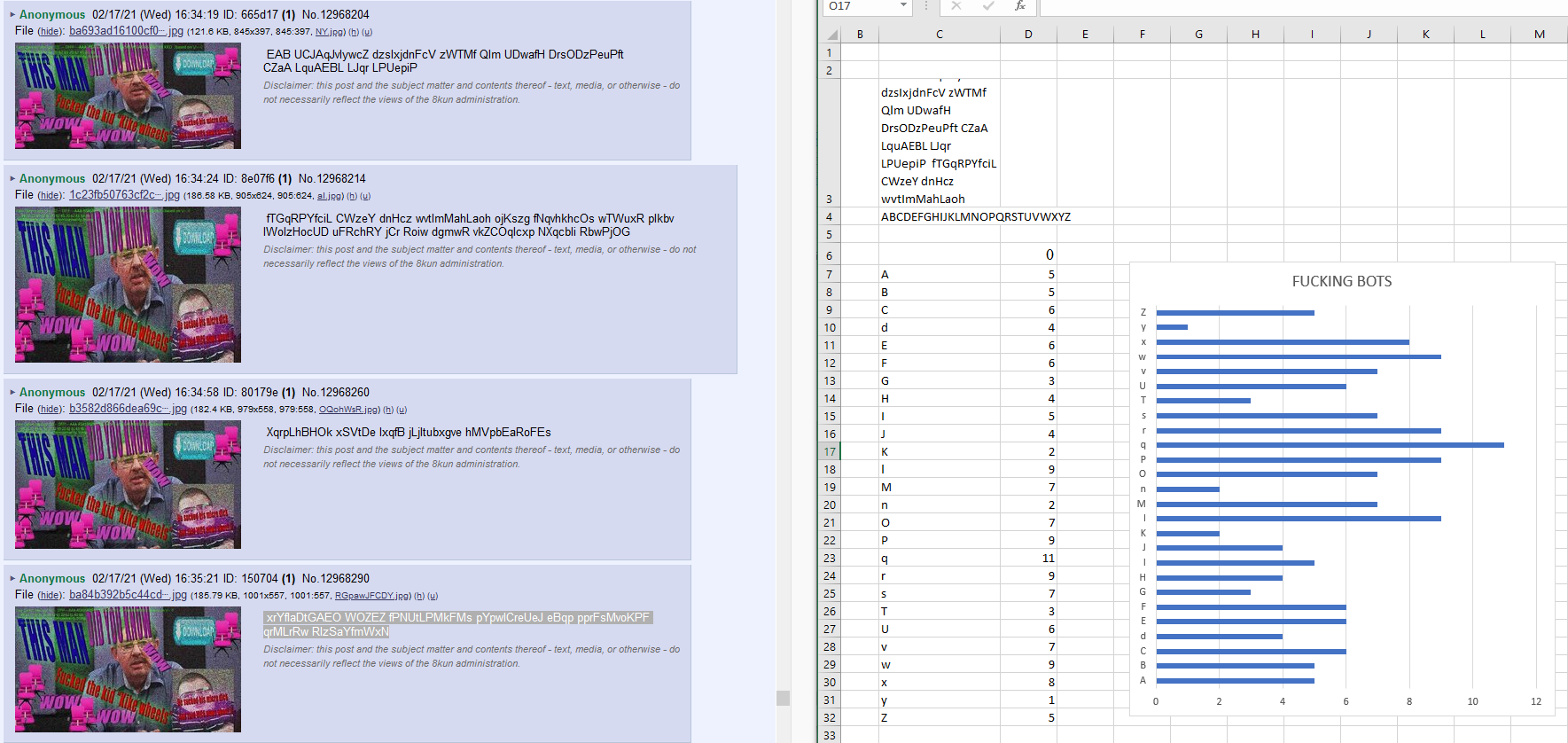
Task: Click poster ID 665d17
Action: (260, 15)
